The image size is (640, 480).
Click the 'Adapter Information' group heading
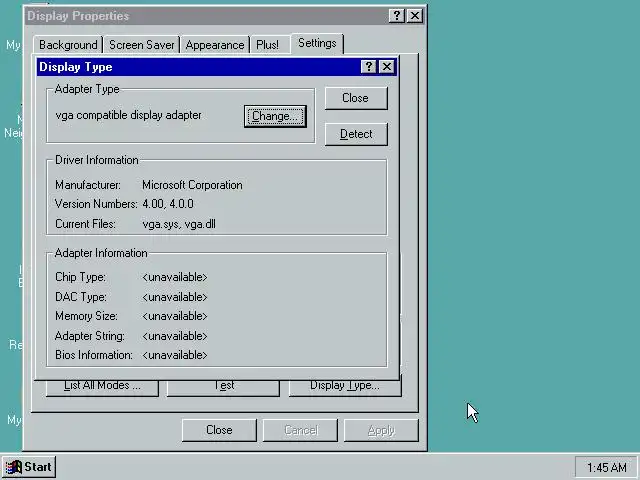coord(101,253)
